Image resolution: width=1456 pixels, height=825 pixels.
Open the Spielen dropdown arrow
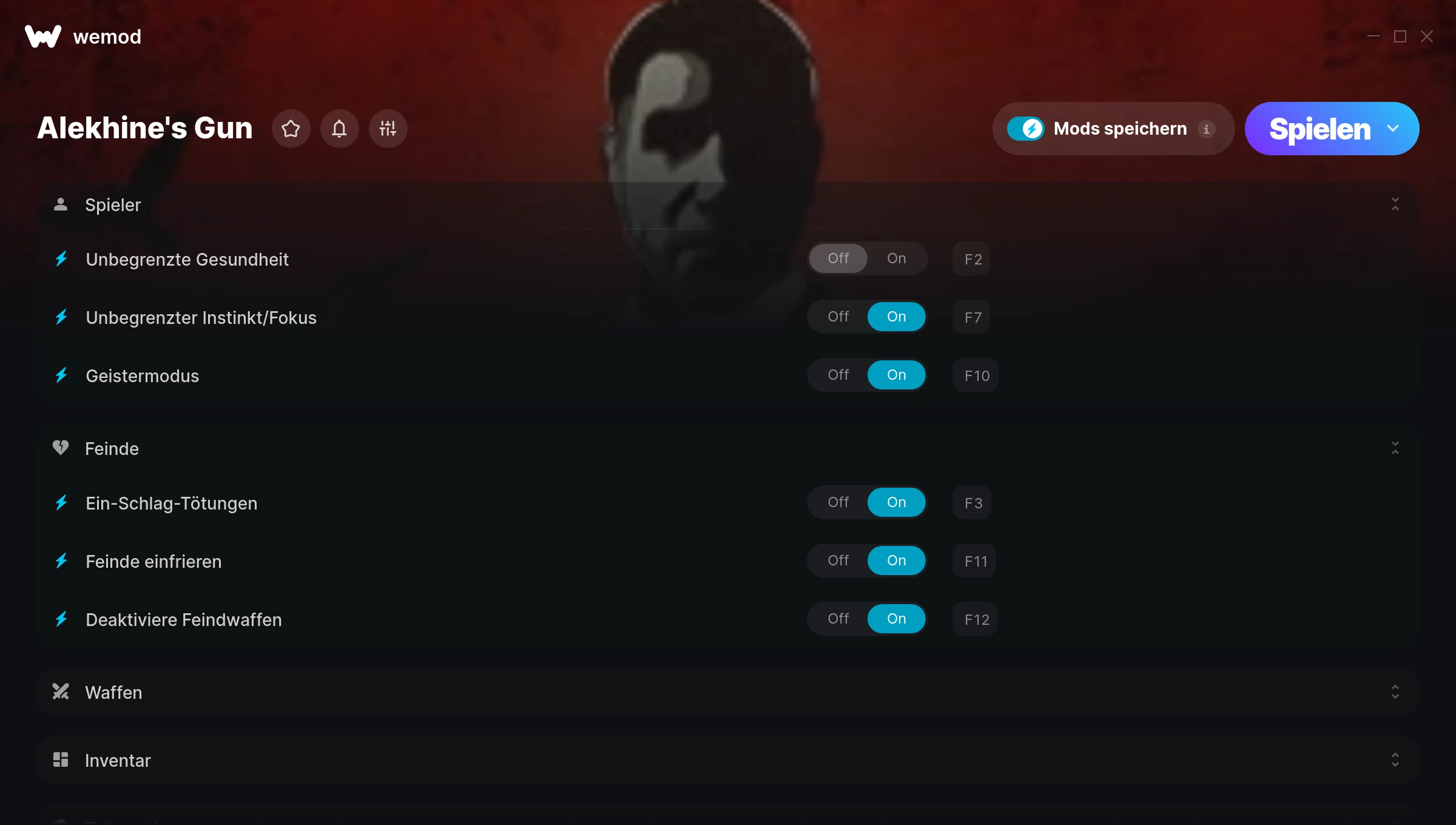[x=1393, y=129]
